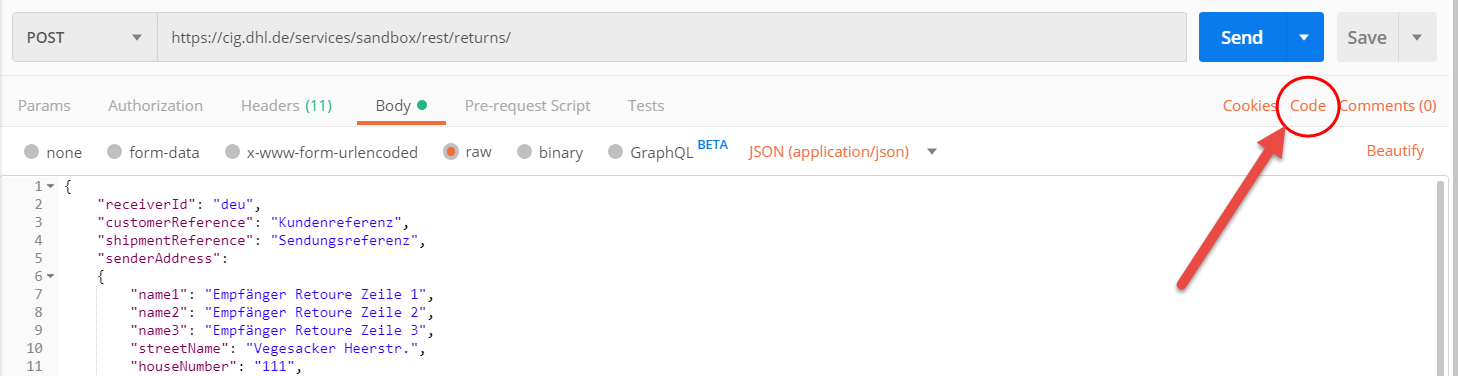Choose x-www-form-urlencoded body type

[233, 152]
